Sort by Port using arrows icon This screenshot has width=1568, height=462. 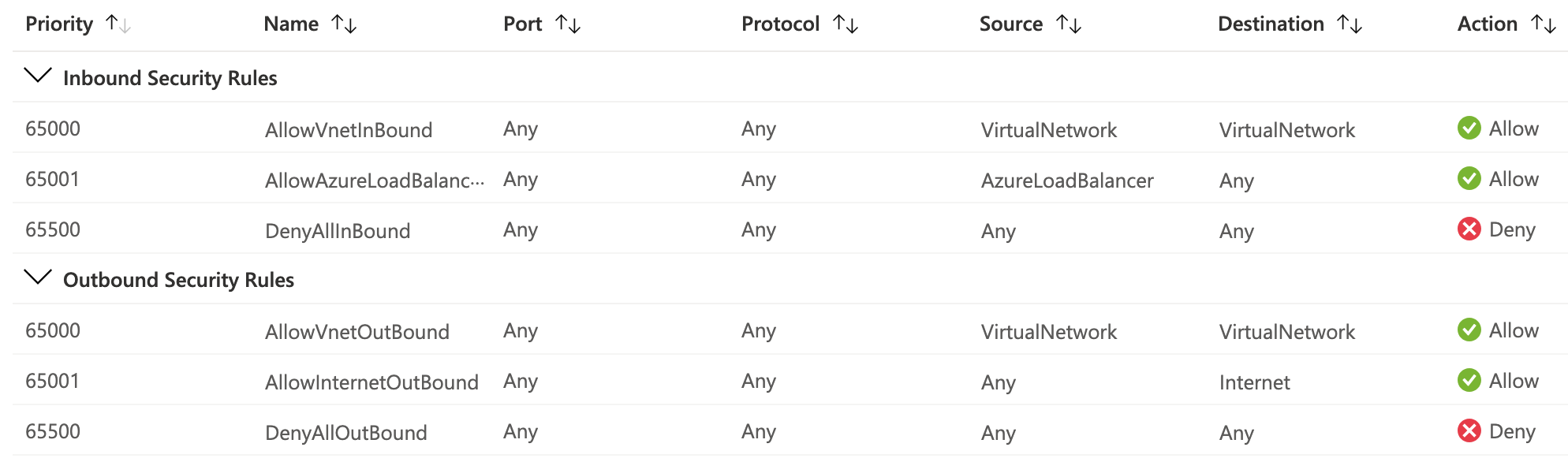pos(568,24)
